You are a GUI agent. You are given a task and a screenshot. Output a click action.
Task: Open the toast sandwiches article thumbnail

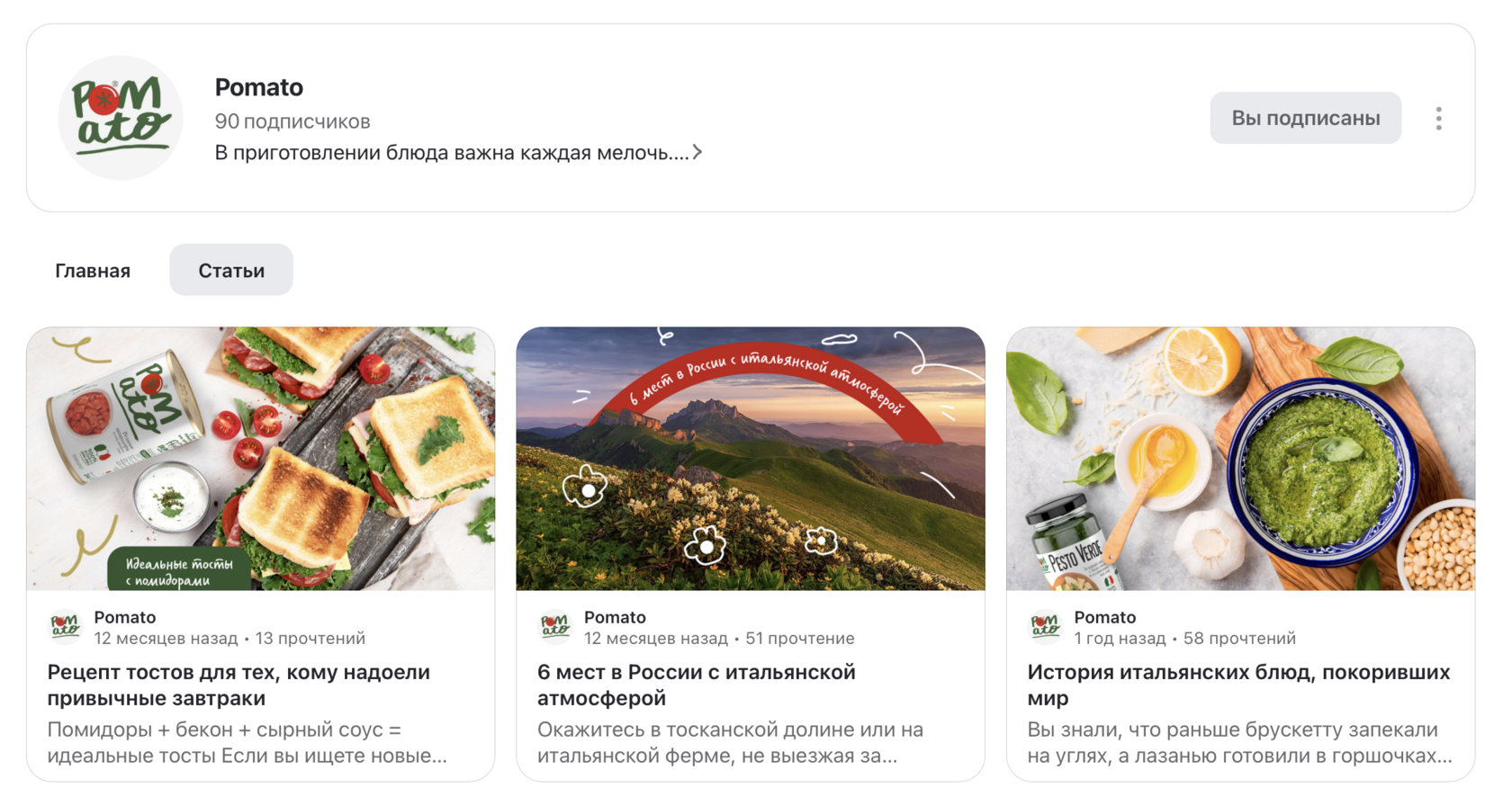tap(261, 459)
